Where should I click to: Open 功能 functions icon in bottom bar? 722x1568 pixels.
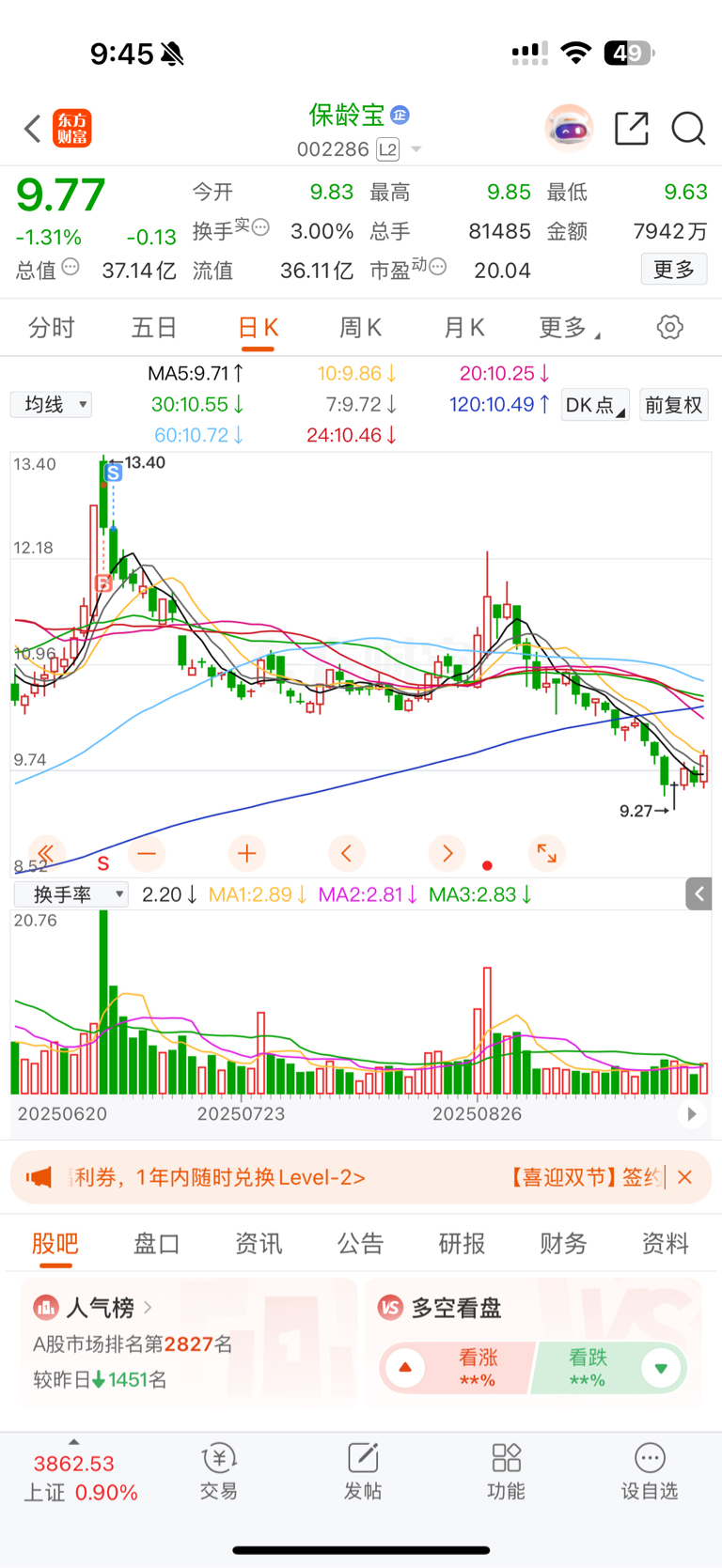[x=506, y=1470]
